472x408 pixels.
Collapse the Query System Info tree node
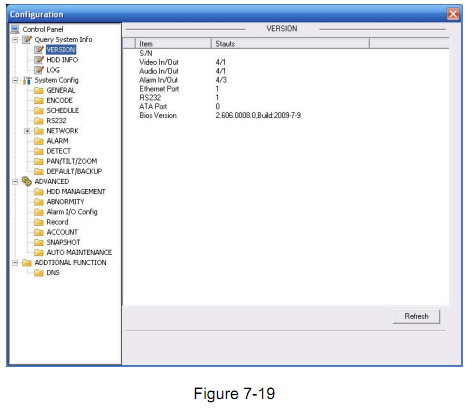15,40
